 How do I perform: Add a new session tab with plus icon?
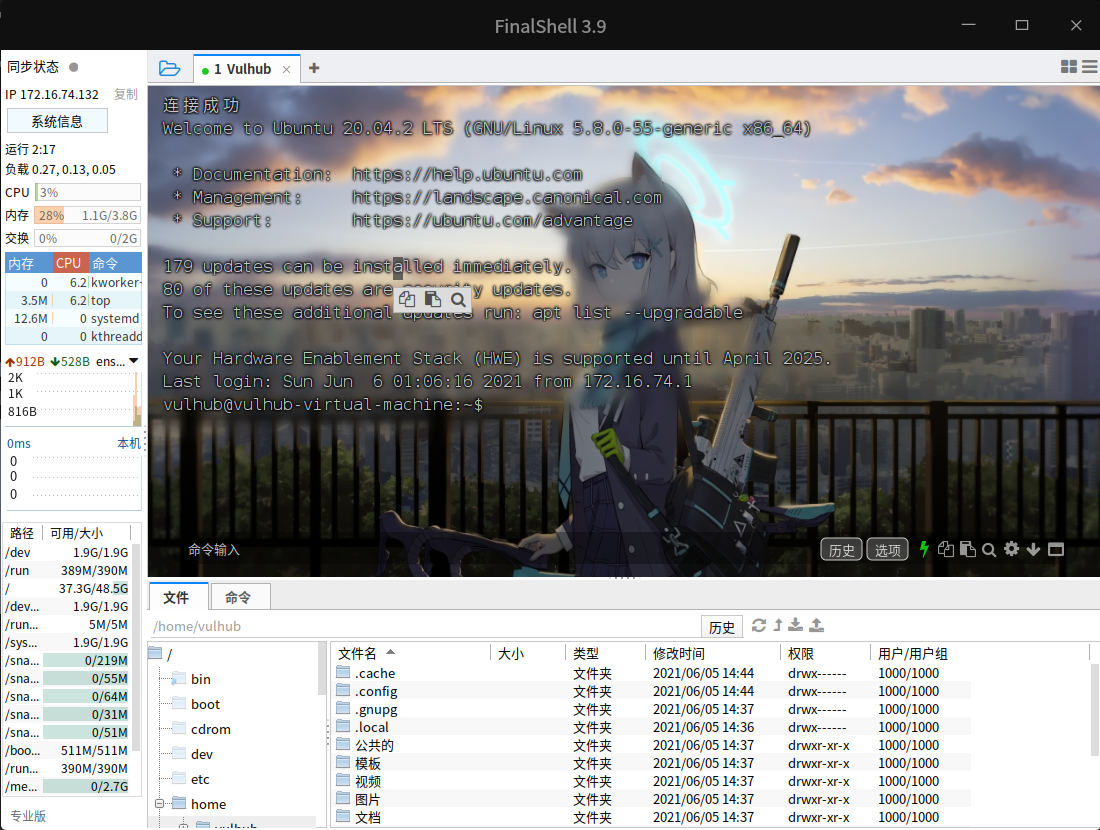click(314, 68)
